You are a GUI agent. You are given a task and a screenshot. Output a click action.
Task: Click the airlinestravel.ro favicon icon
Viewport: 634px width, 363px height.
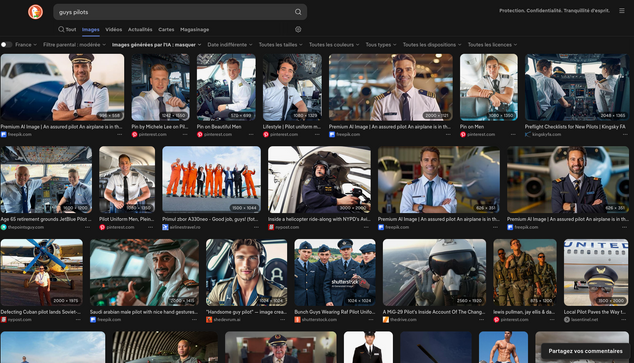(x=165, y=227)
